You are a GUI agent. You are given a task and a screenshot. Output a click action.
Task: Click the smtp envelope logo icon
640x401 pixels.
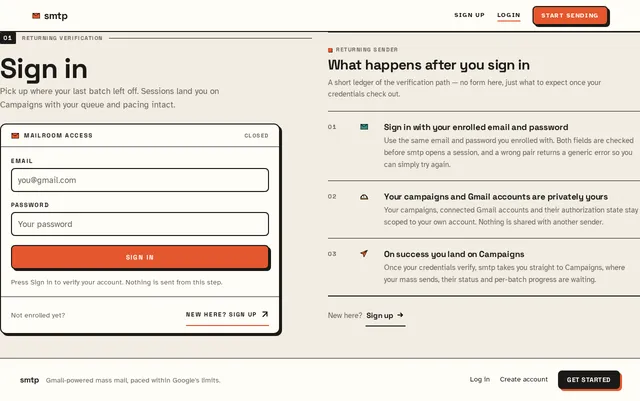click(36, 16)
